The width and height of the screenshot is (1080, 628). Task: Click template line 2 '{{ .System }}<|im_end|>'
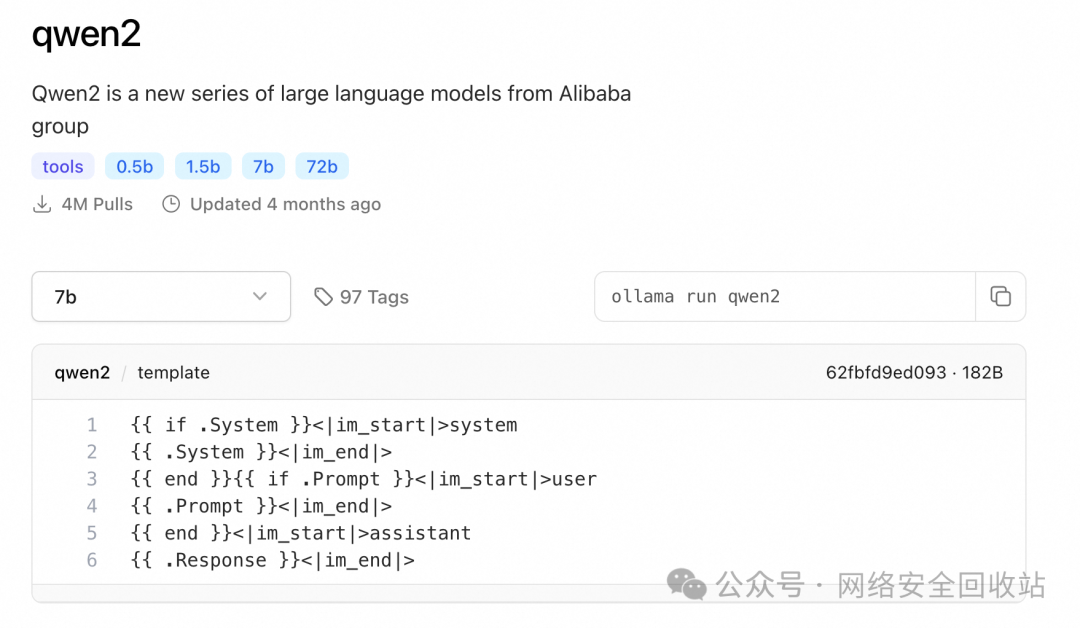[261, 452]
